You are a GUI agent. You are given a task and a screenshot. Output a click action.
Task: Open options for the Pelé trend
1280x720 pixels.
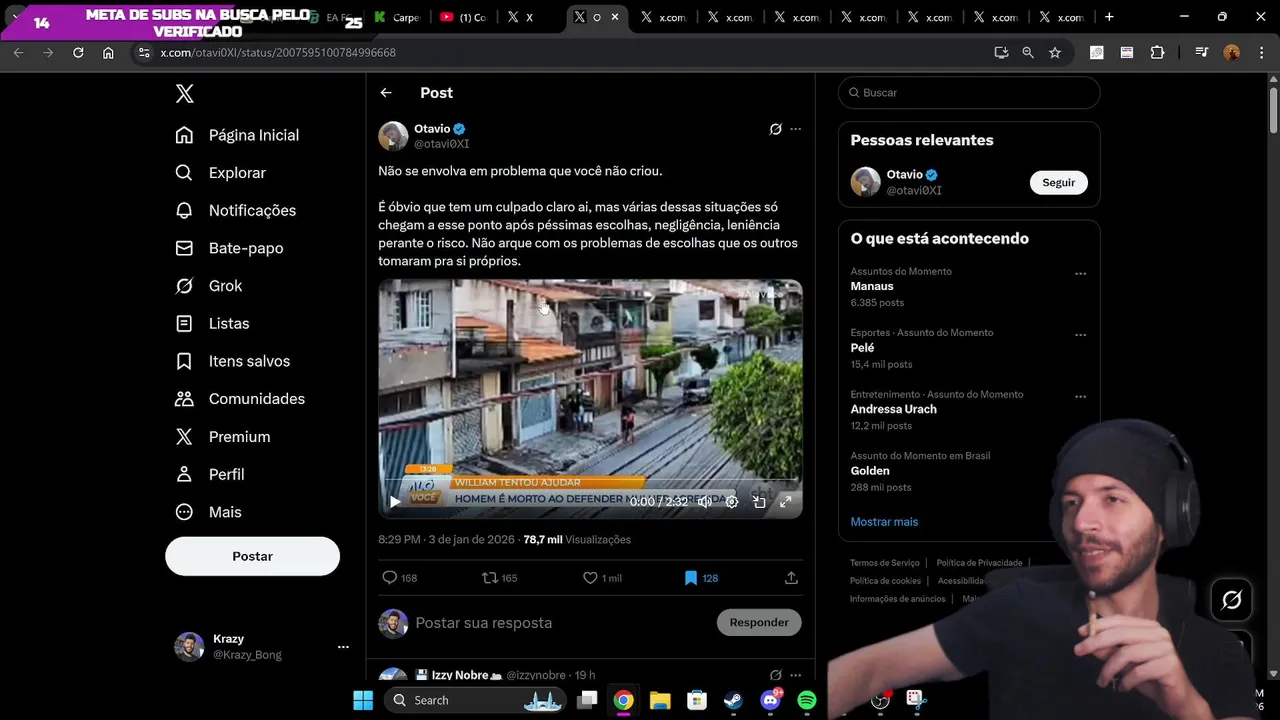click(x=1080, y=335)
